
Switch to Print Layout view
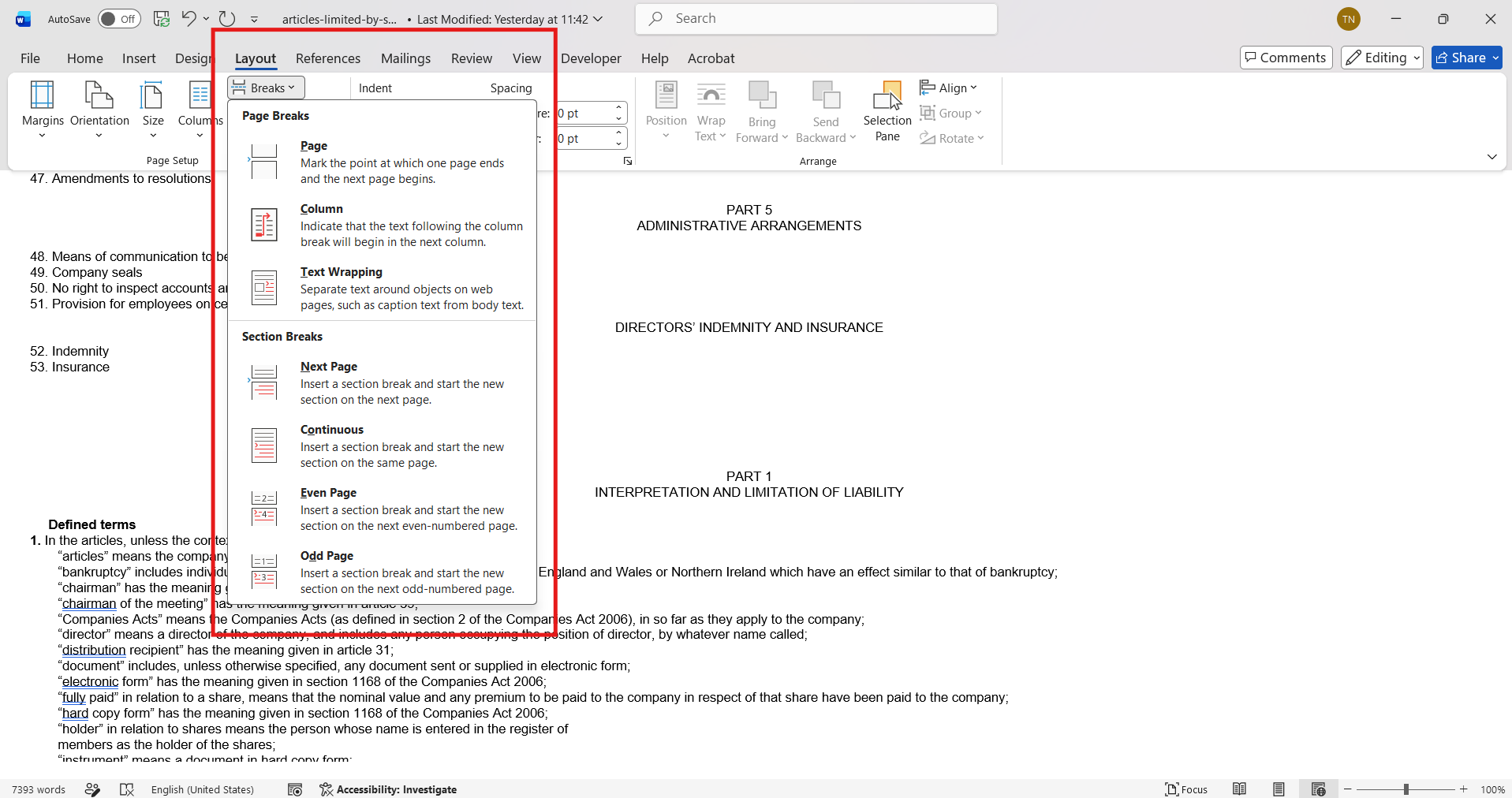[x=1279, y=789]
